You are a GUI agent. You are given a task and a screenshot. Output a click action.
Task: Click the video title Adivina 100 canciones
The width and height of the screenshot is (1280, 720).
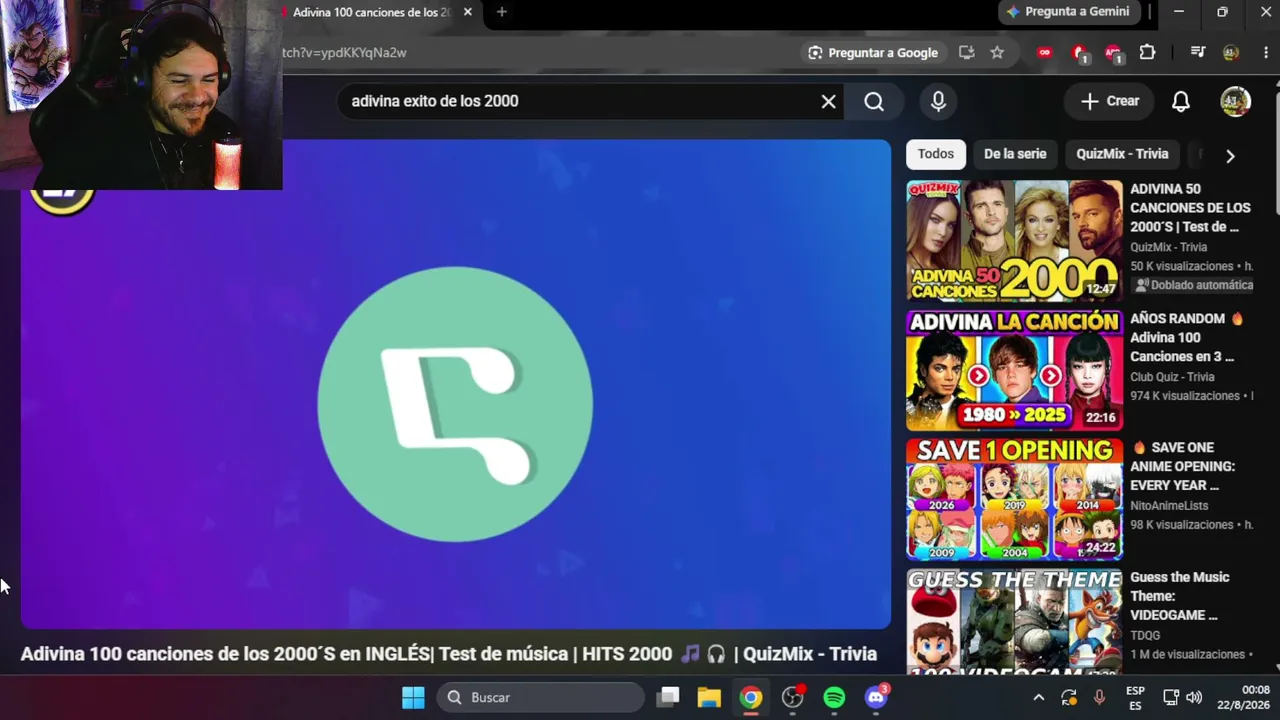click(x=448, y=654)
